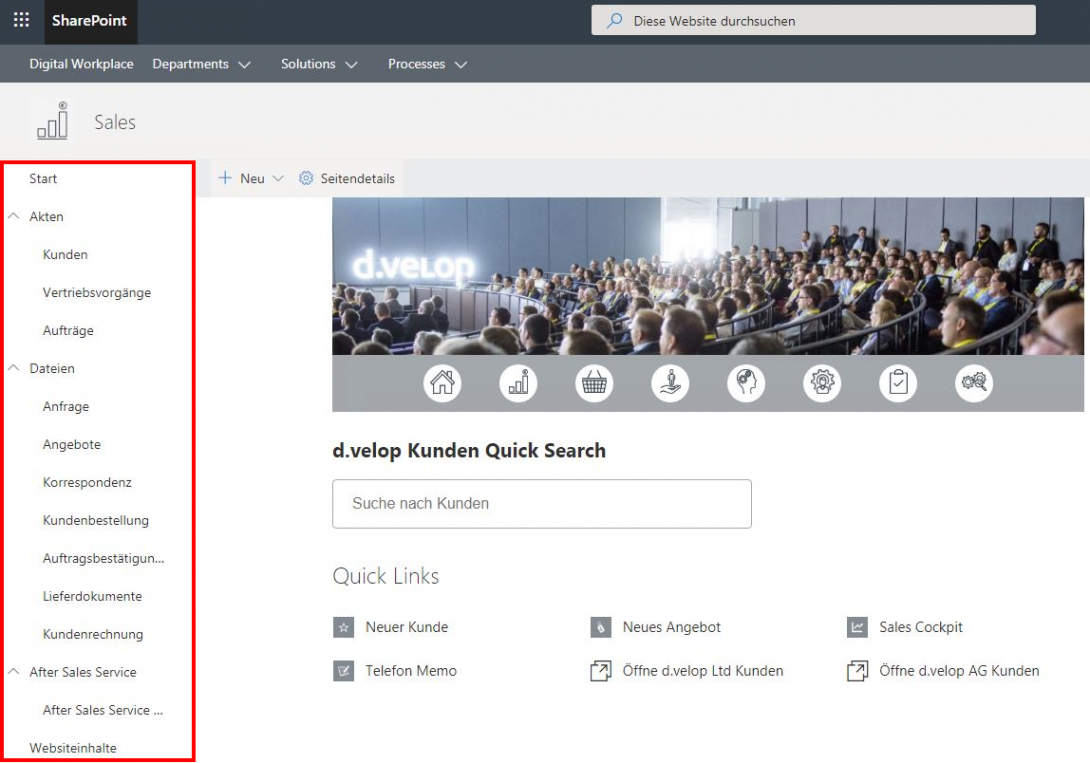This screenshot has height=763, width=1090.
Task: Click the chart icon beside Sales Cockpit
Action: click(858, 627)
